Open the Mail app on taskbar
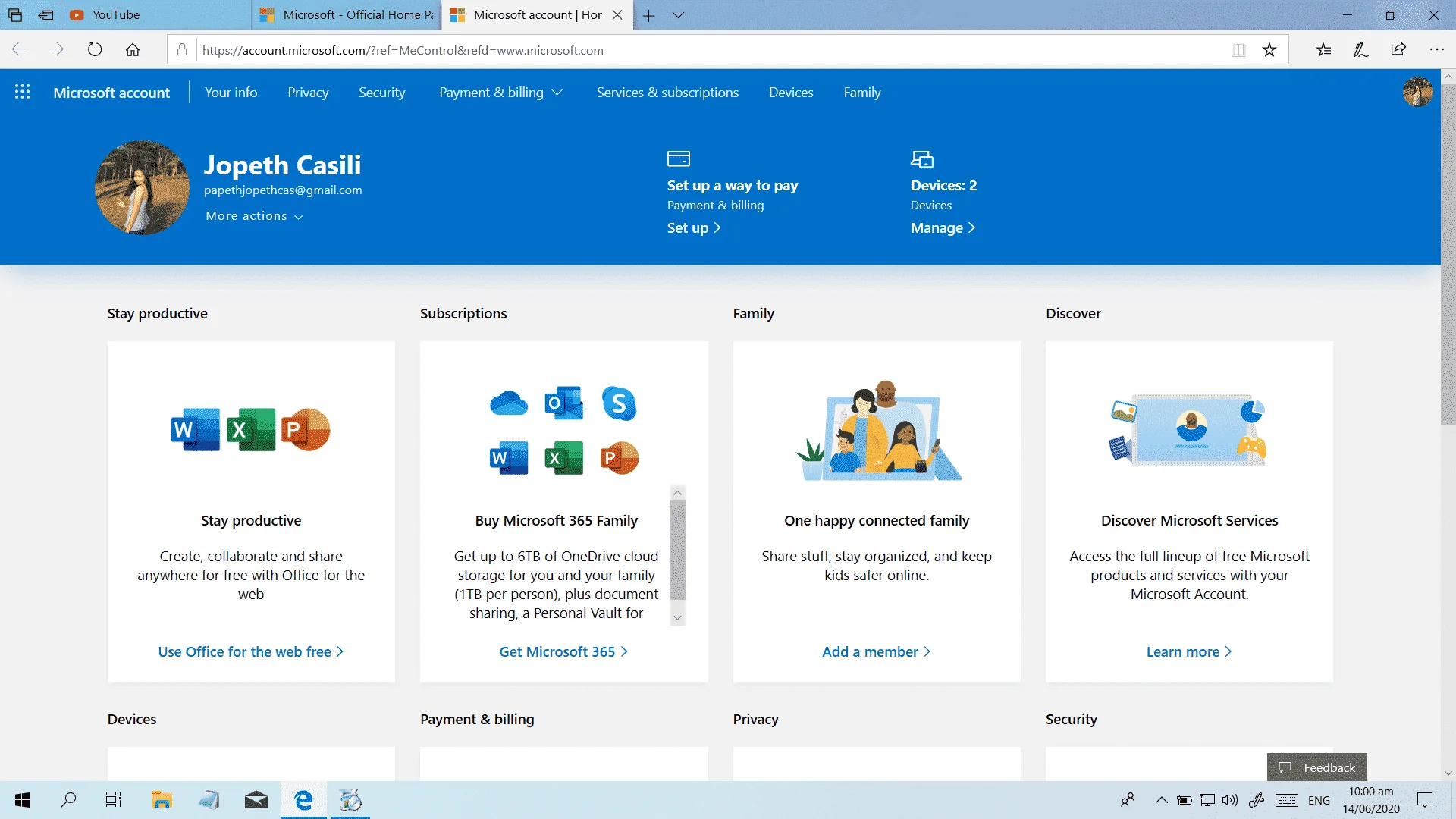 click(x=256, y=800)
